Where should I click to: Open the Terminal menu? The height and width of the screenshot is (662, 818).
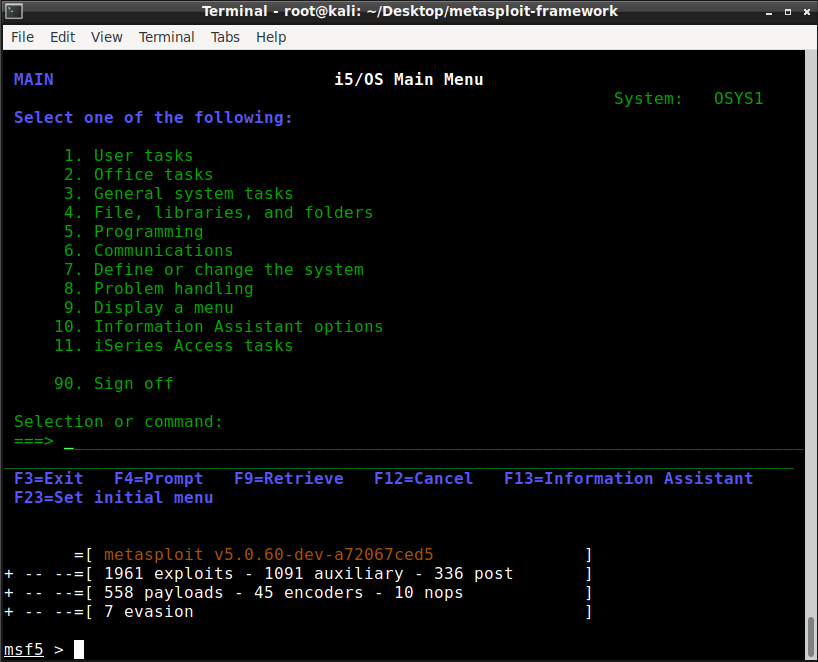pos(166,37)
